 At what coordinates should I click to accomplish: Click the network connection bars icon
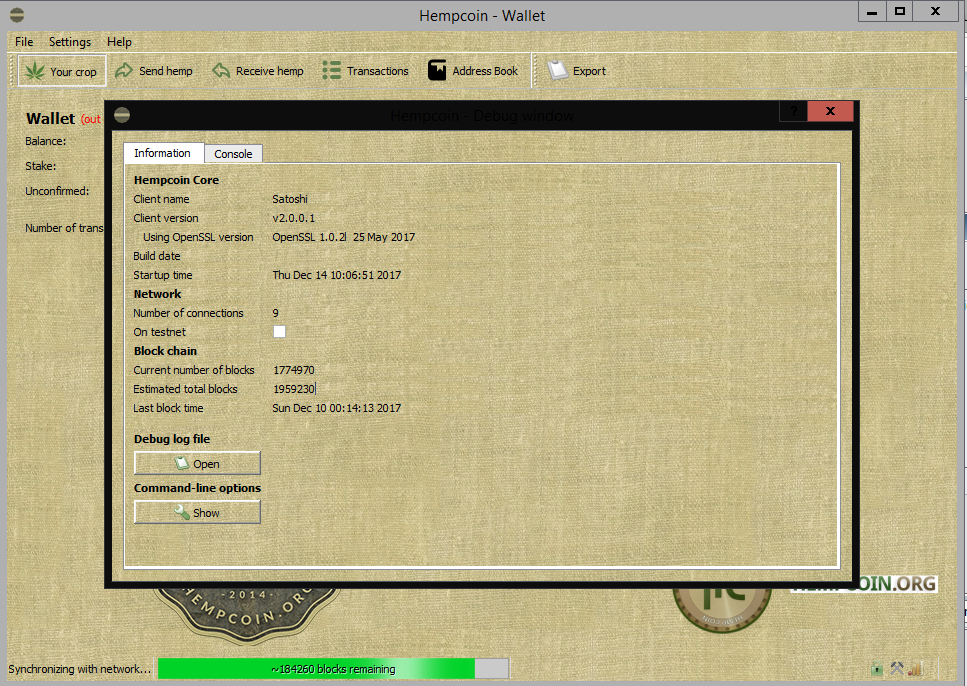[915, 668]
